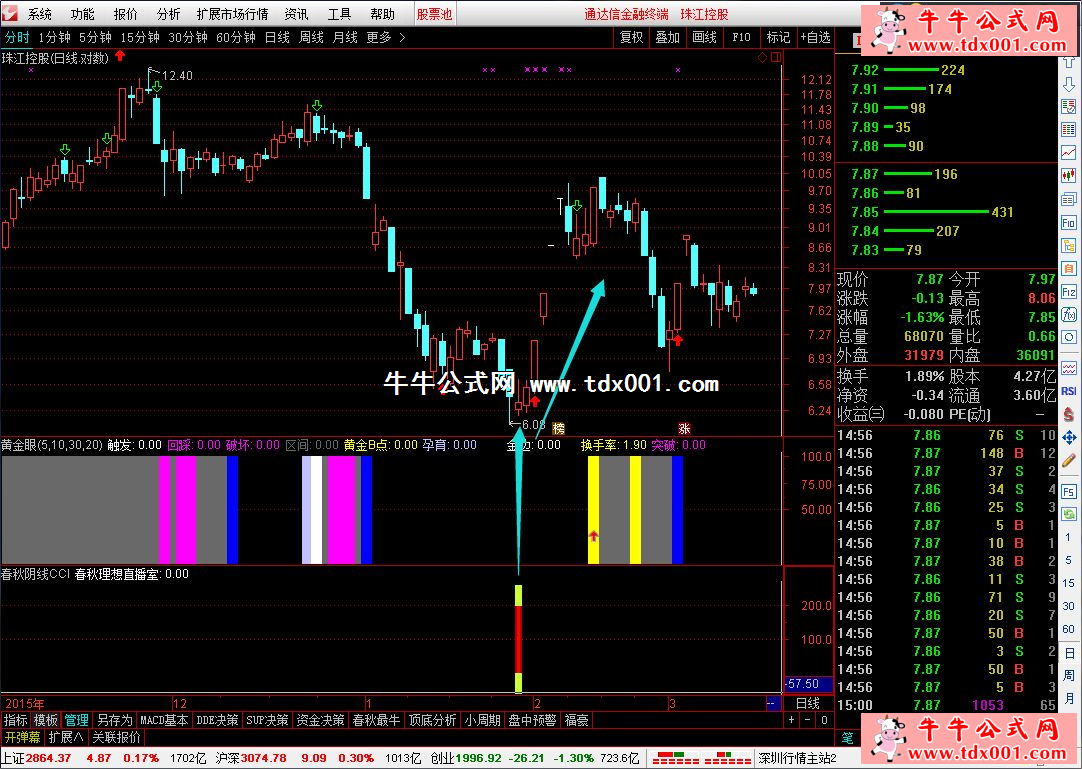The width and height of the screenshot is (1082, 769).
Task: Click 标记 mark button
Action: pos(778,37)
